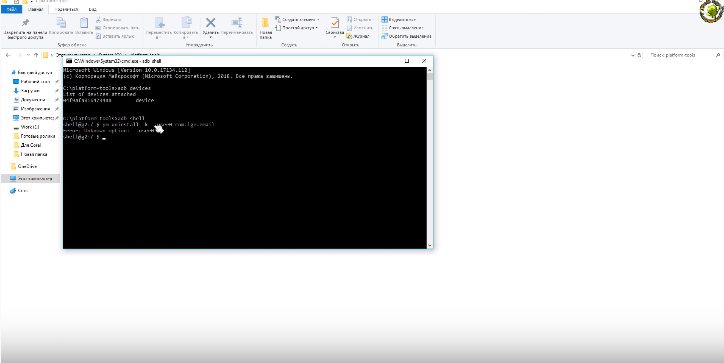Switch to the Share ribbon tab
This screenshot has height=363, width=724.
click(x=66, y=9)
